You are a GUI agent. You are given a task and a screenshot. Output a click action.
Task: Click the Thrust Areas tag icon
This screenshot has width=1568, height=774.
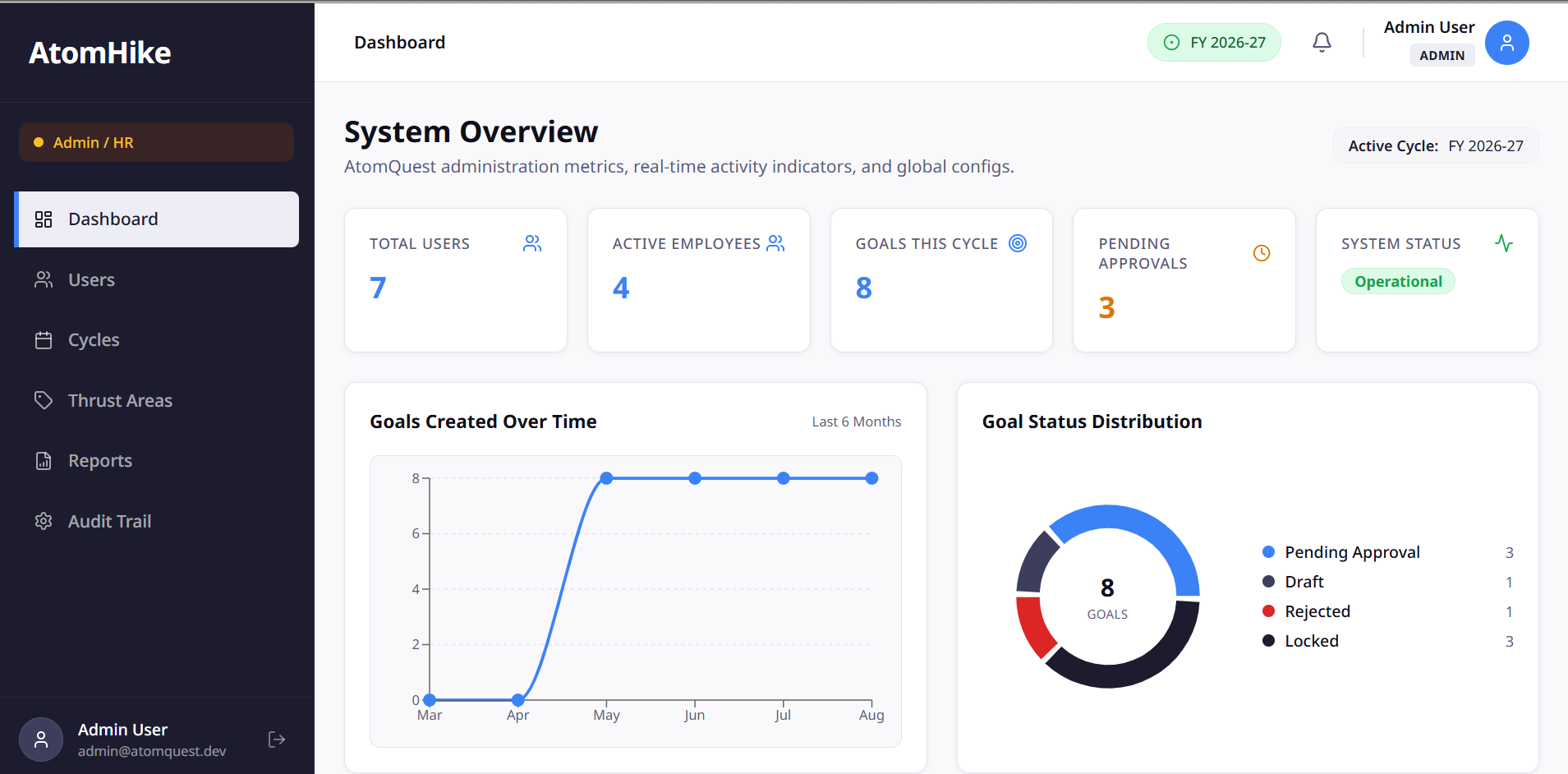point(44,400)
